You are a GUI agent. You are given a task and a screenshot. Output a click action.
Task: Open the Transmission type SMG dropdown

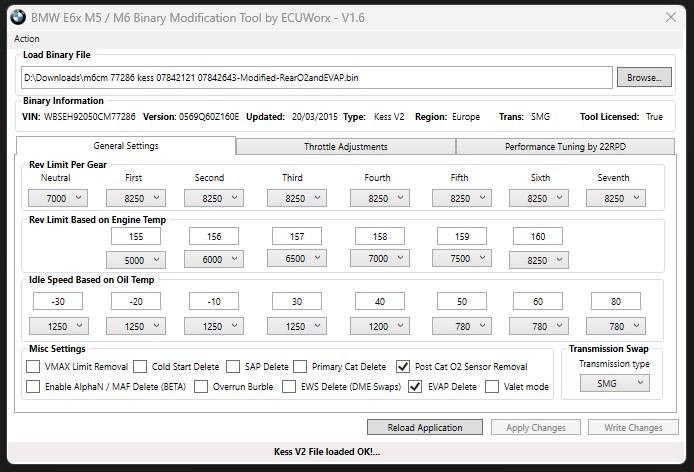[612, 383]
